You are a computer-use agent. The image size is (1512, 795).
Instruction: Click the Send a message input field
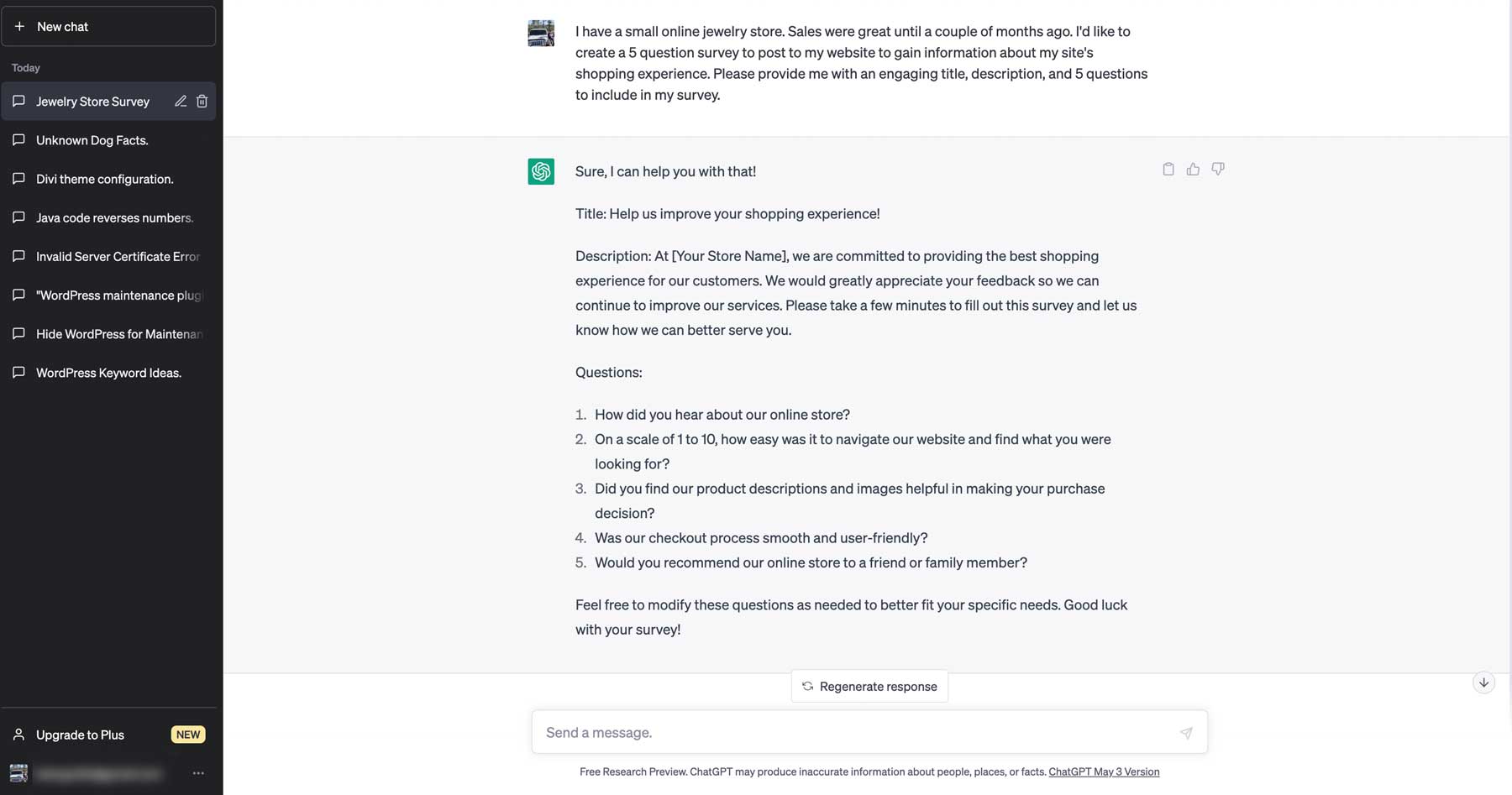click(840, 731)
